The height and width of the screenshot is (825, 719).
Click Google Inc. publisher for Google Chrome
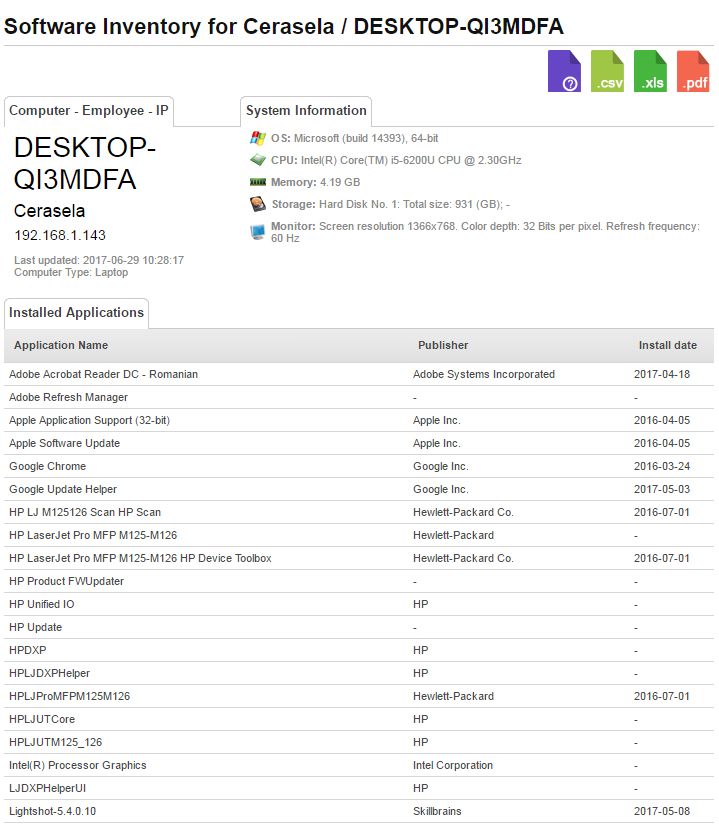click(x=441, y=466)
